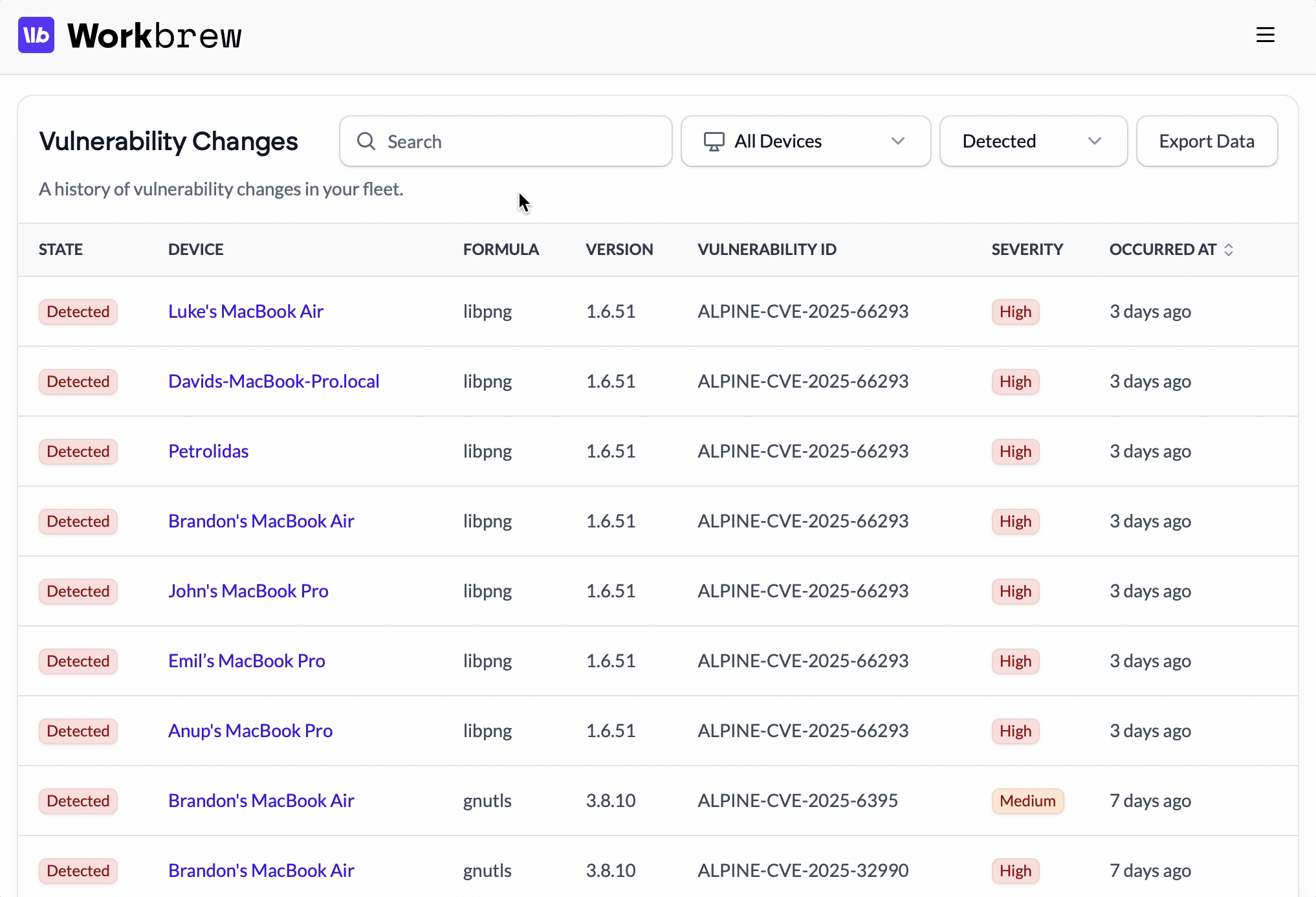The height and width of the screenshot is (897, 1316).
Task: Click the Workbrew logo icon
Action: [36, 35]
